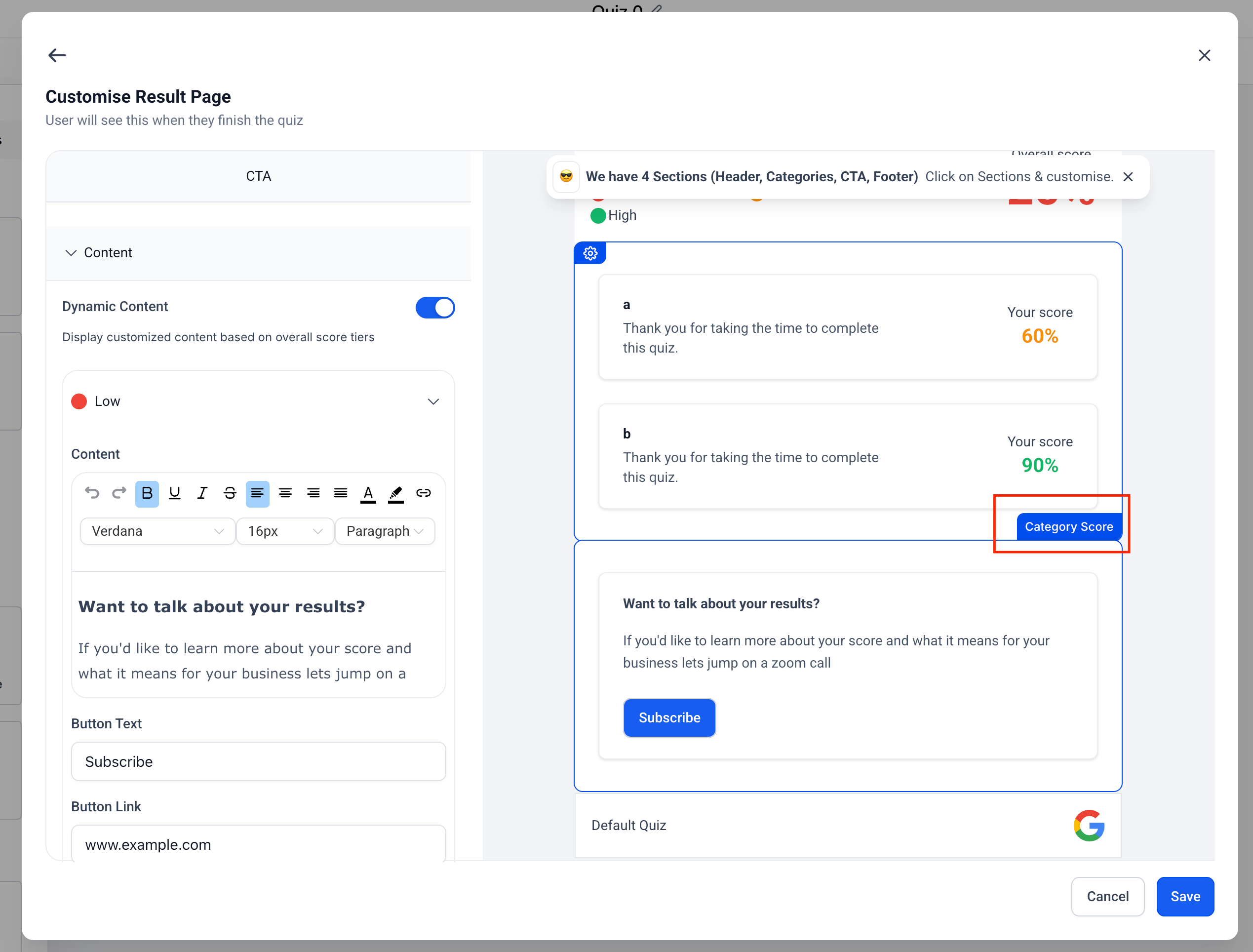Open the Paragraph style dropdown

385,531
